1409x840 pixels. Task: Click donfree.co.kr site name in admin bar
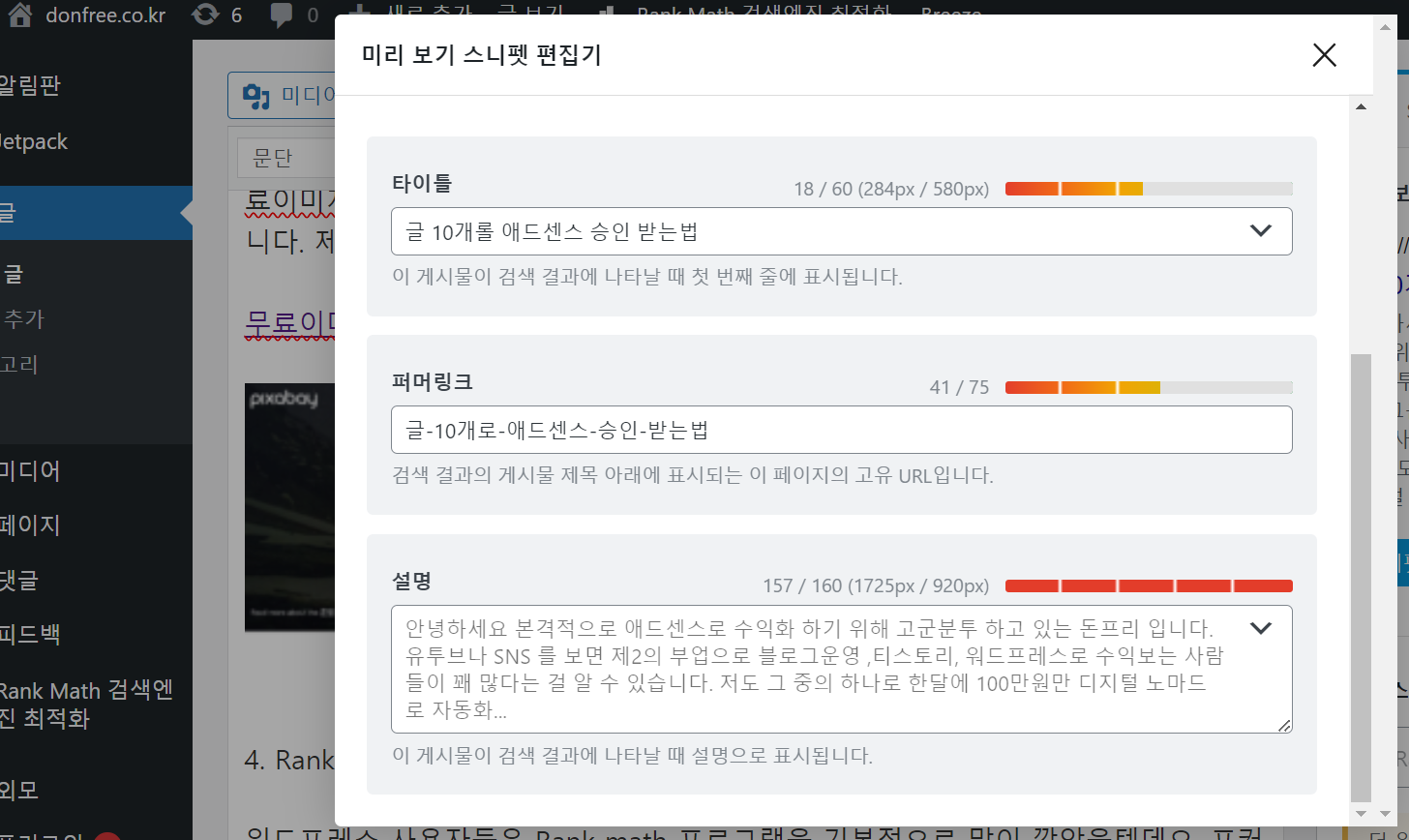pos(106,15)
